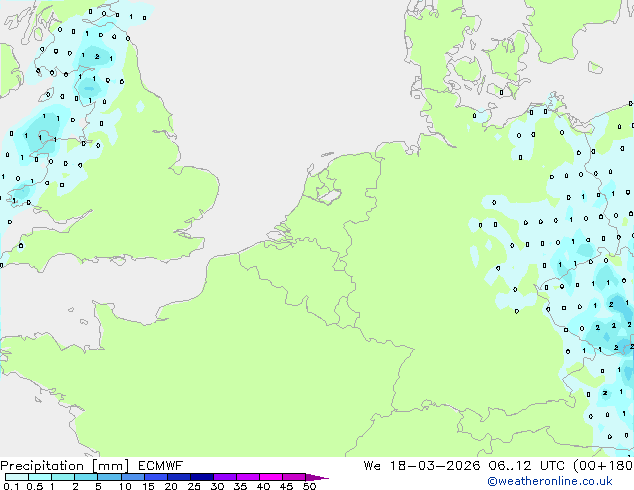Click the 35–40 mm legend color box
This screenshot has width=634, height=490.
(x=247, y=477)
